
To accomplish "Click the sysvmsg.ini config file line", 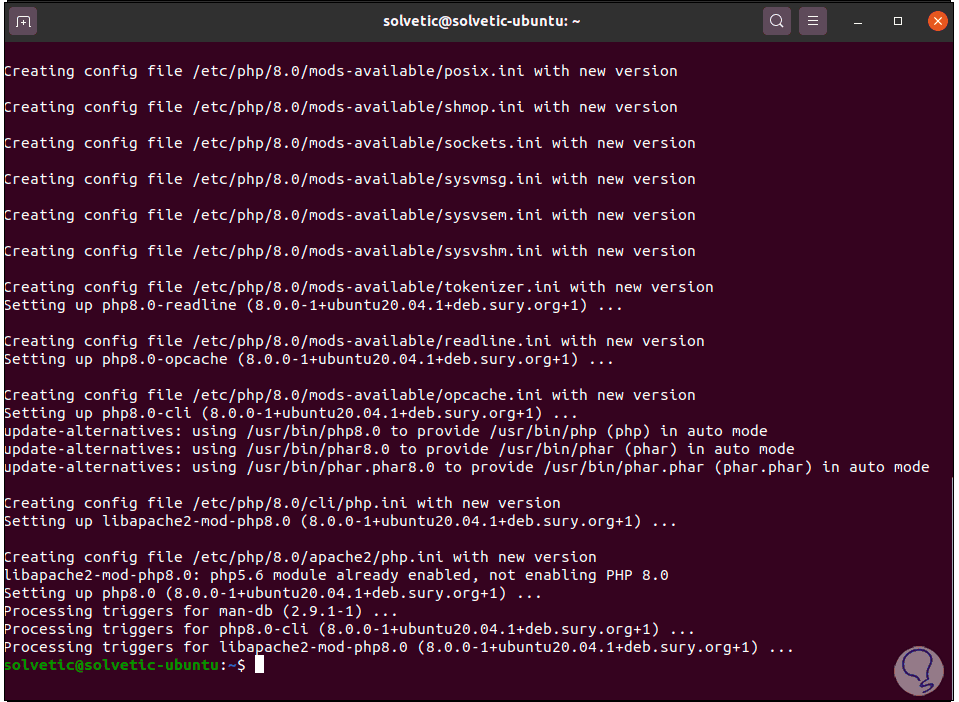I will point(349,179).
